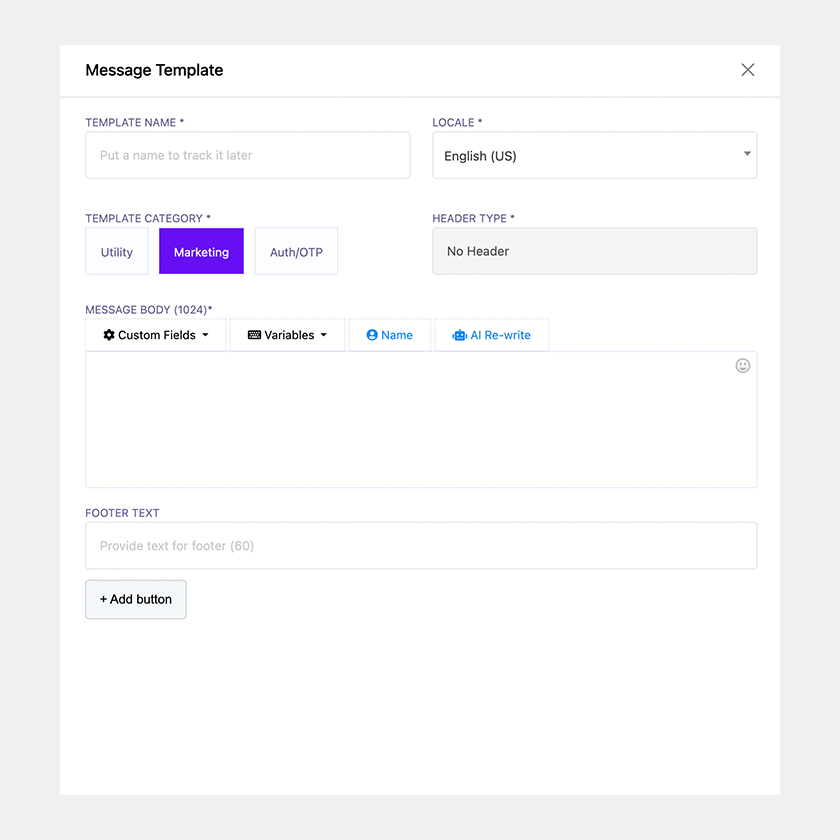Click the gear icon on Custom Fields

109,335
